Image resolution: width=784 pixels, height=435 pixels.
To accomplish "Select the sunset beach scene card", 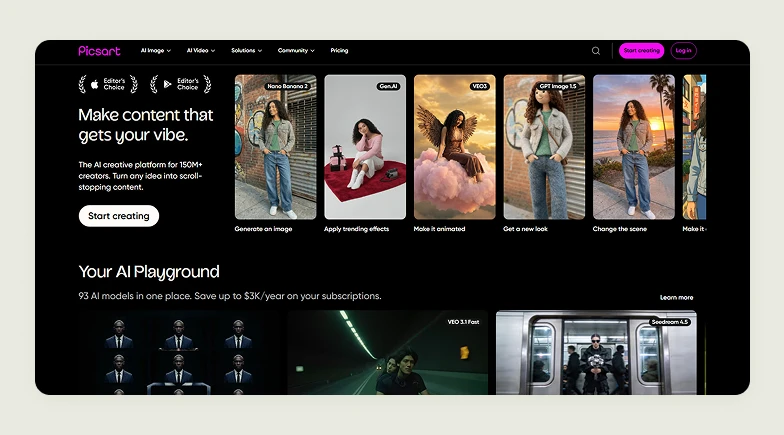I will pyautogui.click(x=634, y=147).
